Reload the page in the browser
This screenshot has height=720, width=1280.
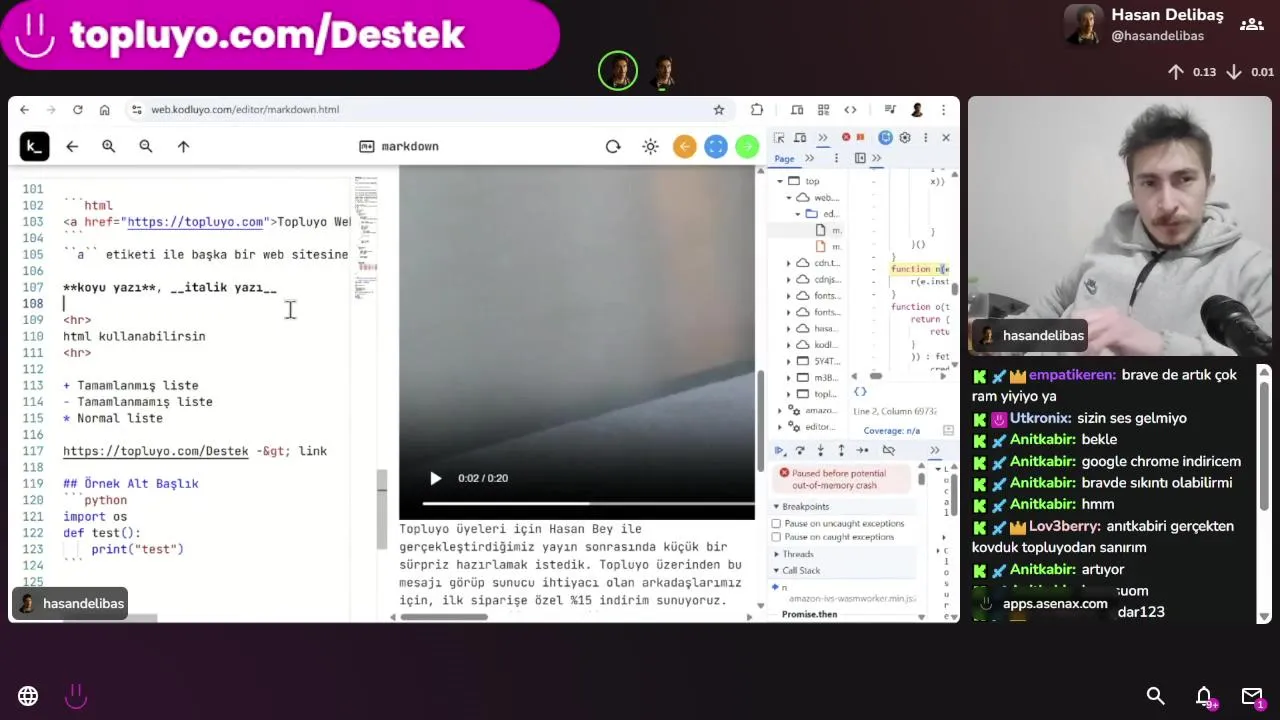point(77,110)
